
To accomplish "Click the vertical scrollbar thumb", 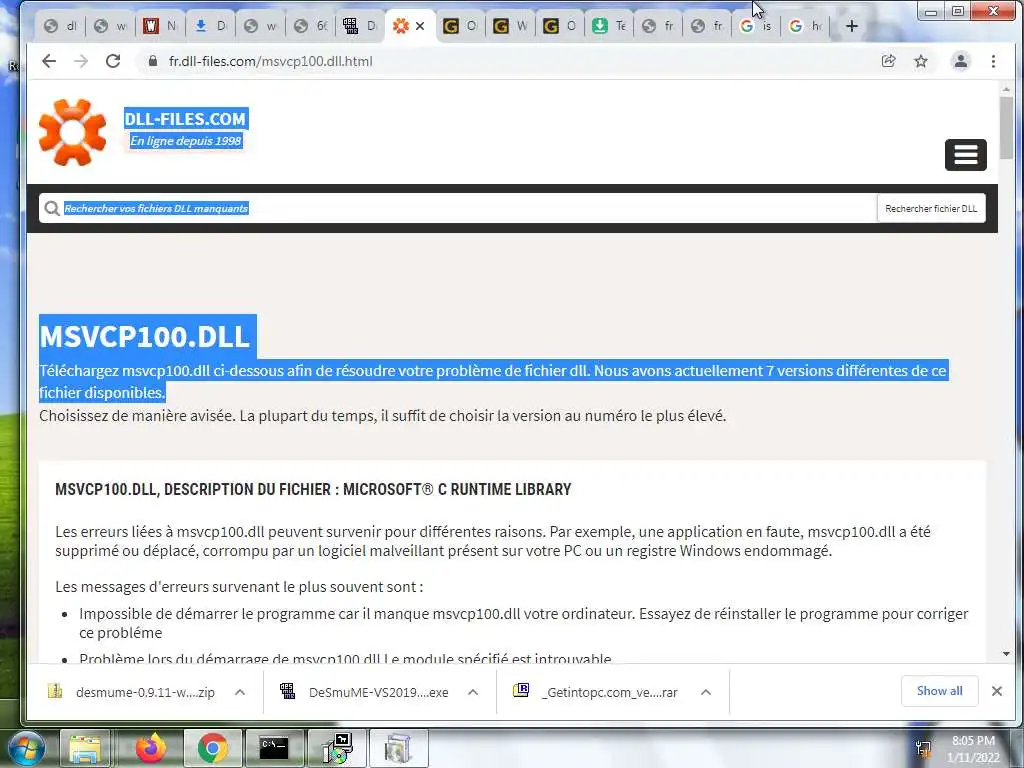I will (1006, 128).
